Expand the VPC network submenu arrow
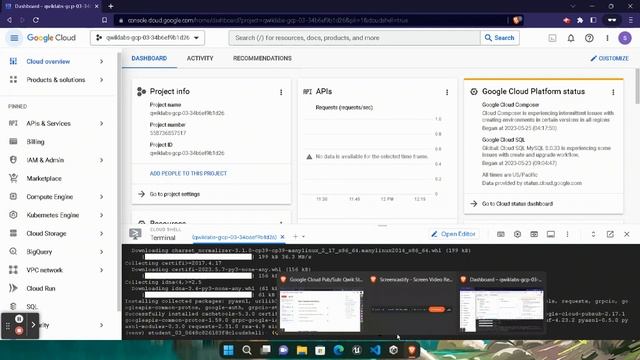640x360 pixels. (x=101, y=270)
